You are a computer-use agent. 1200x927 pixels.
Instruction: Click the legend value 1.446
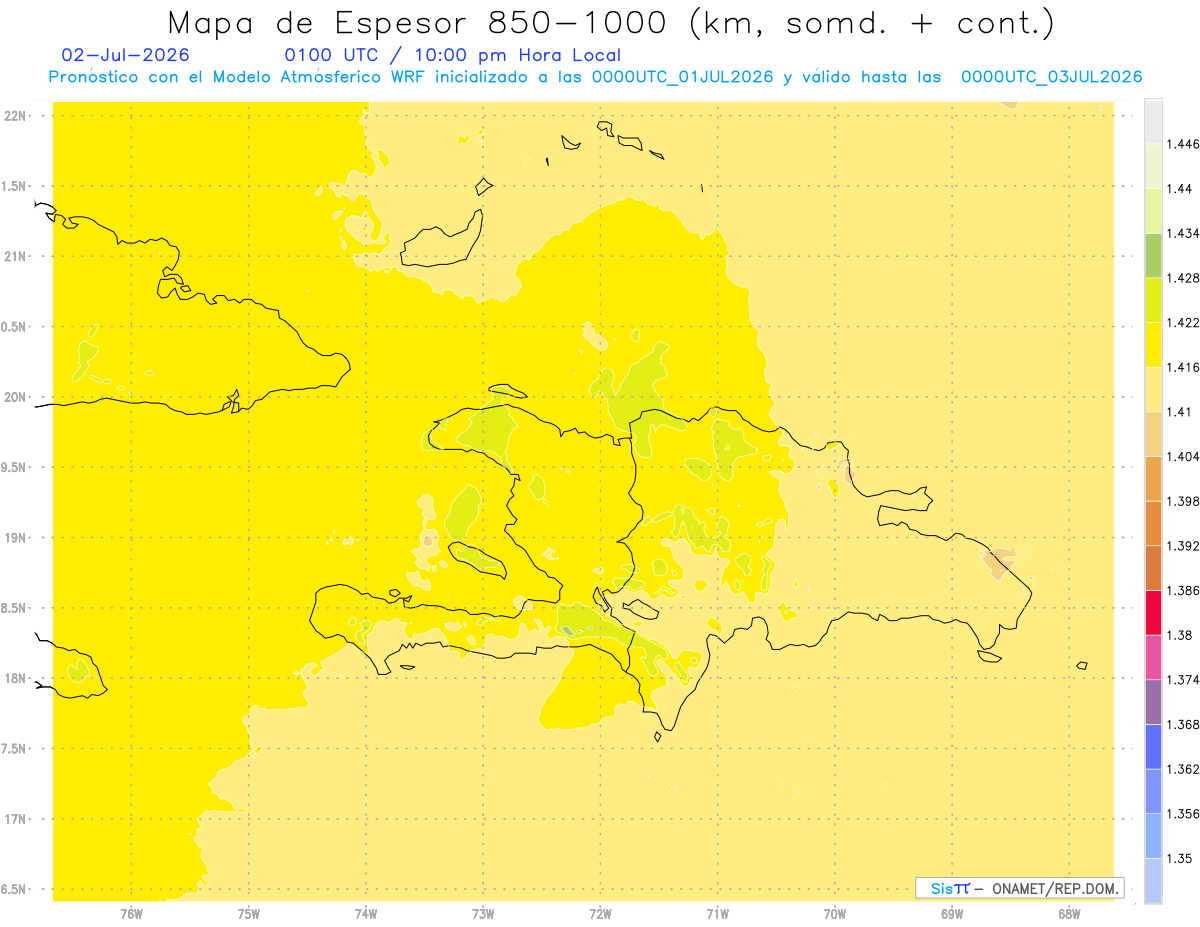point(1185,144)
